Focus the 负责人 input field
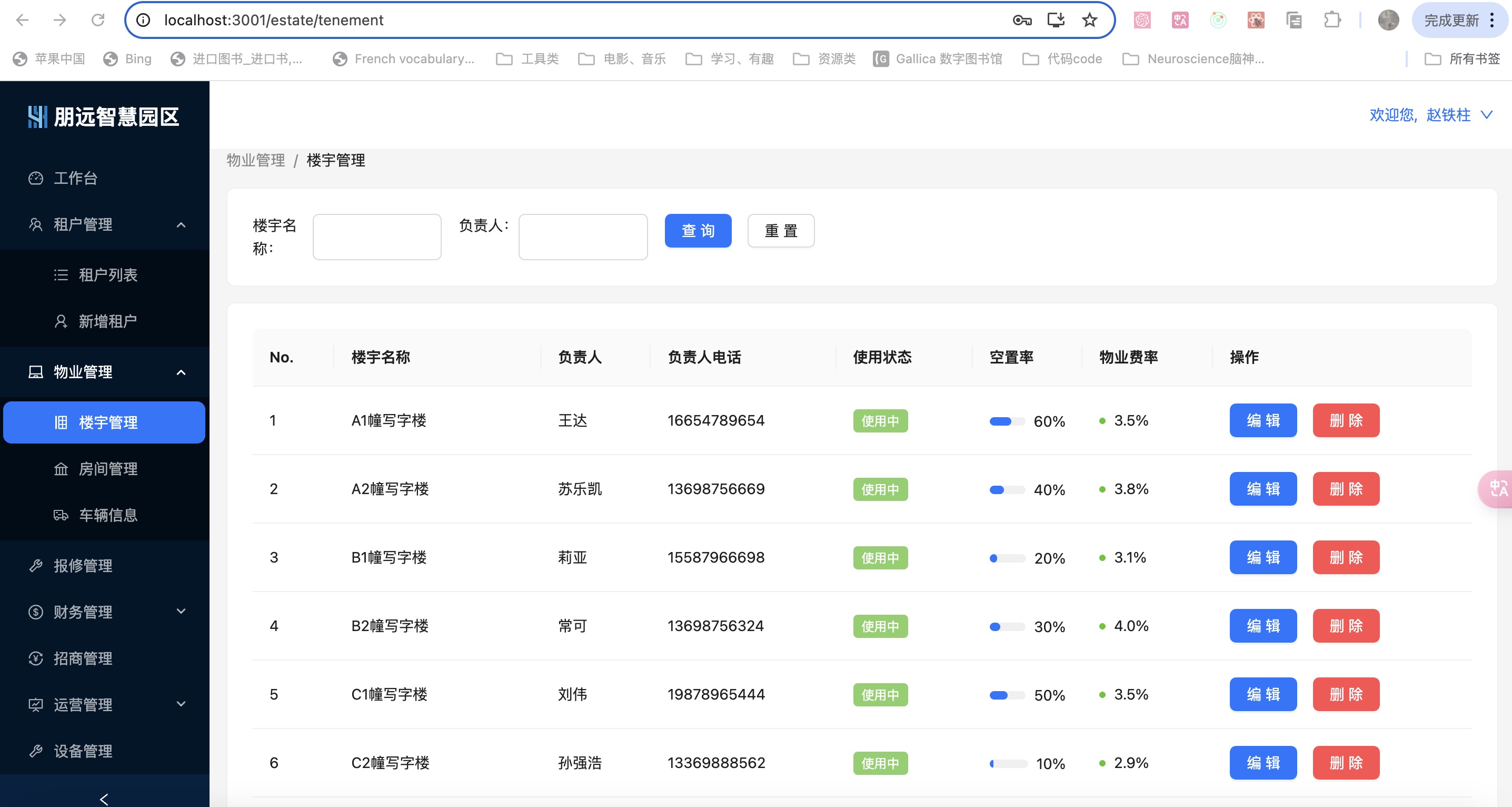Viewport: 1512px width, 807px height. tap(583, 237)
